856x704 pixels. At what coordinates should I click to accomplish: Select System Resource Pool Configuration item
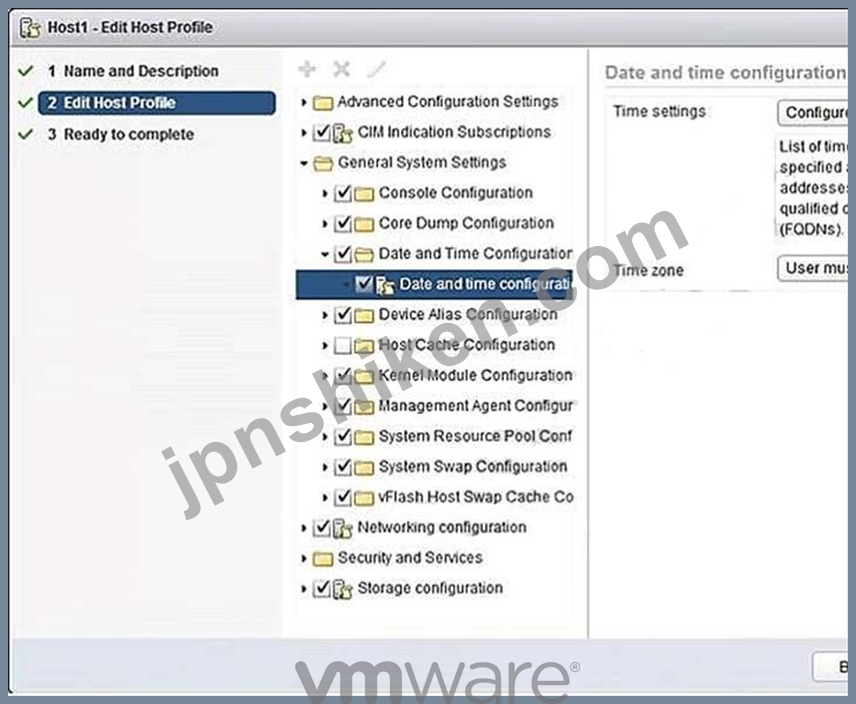[475, 436]
